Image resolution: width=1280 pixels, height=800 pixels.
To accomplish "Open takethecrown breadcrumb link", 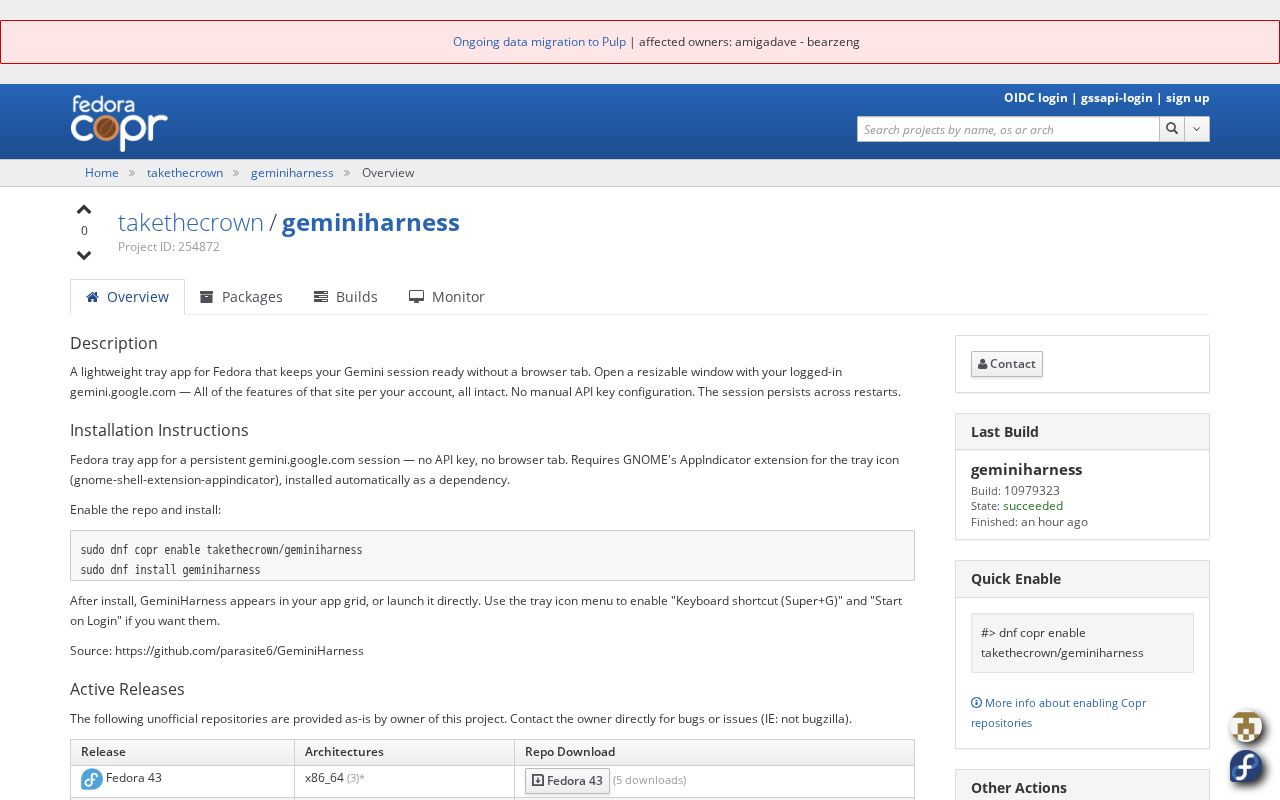I will click(185, 173).
